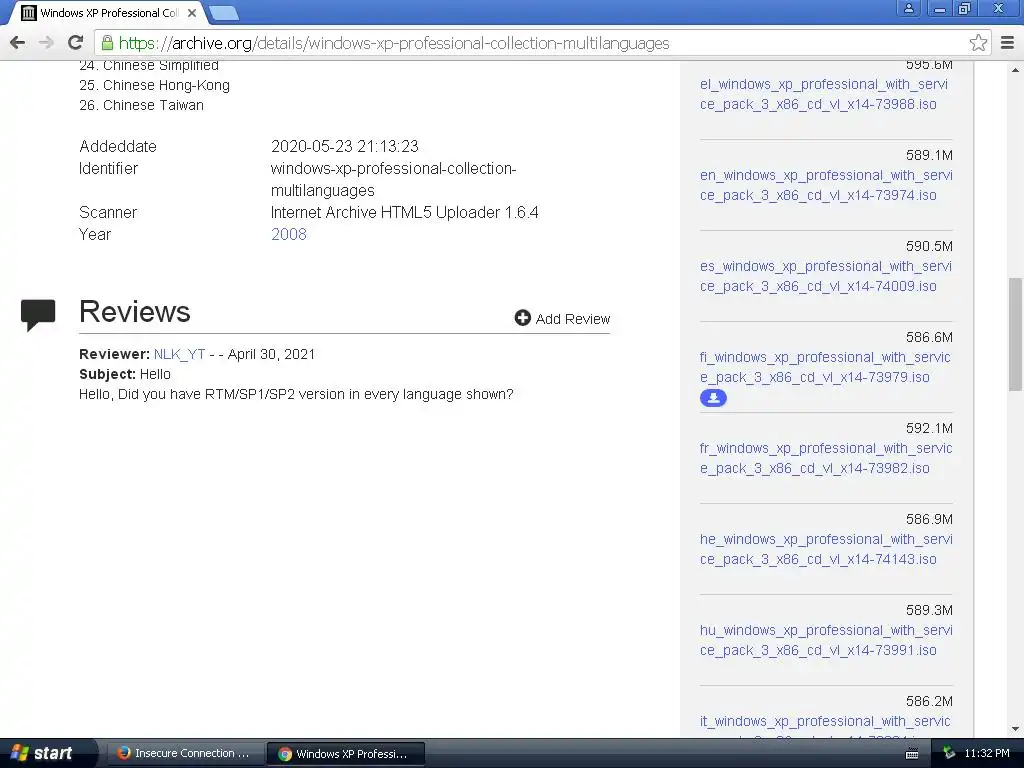Click the 586.9M file size label
The height and width of the screenshot is (768, 1024).
pyautogui.click(x=929, y=519)
